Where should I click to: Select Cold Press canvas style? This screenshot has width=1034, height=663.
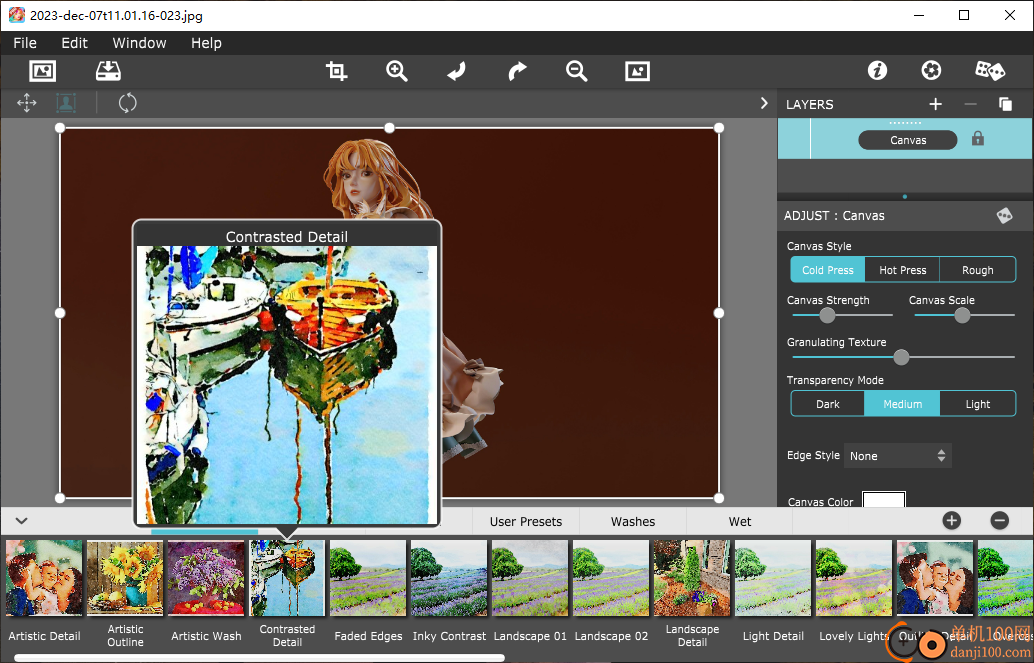click(x=828, y=270)
